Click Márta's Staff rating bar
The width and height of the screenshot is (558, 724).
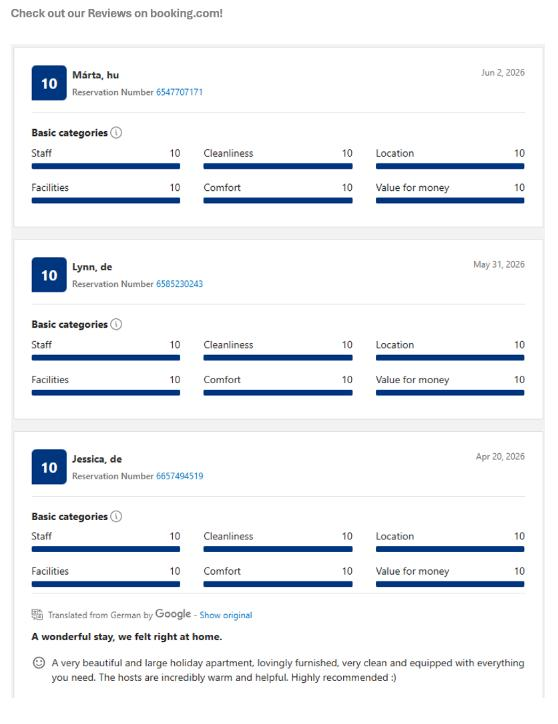[106, 166]
